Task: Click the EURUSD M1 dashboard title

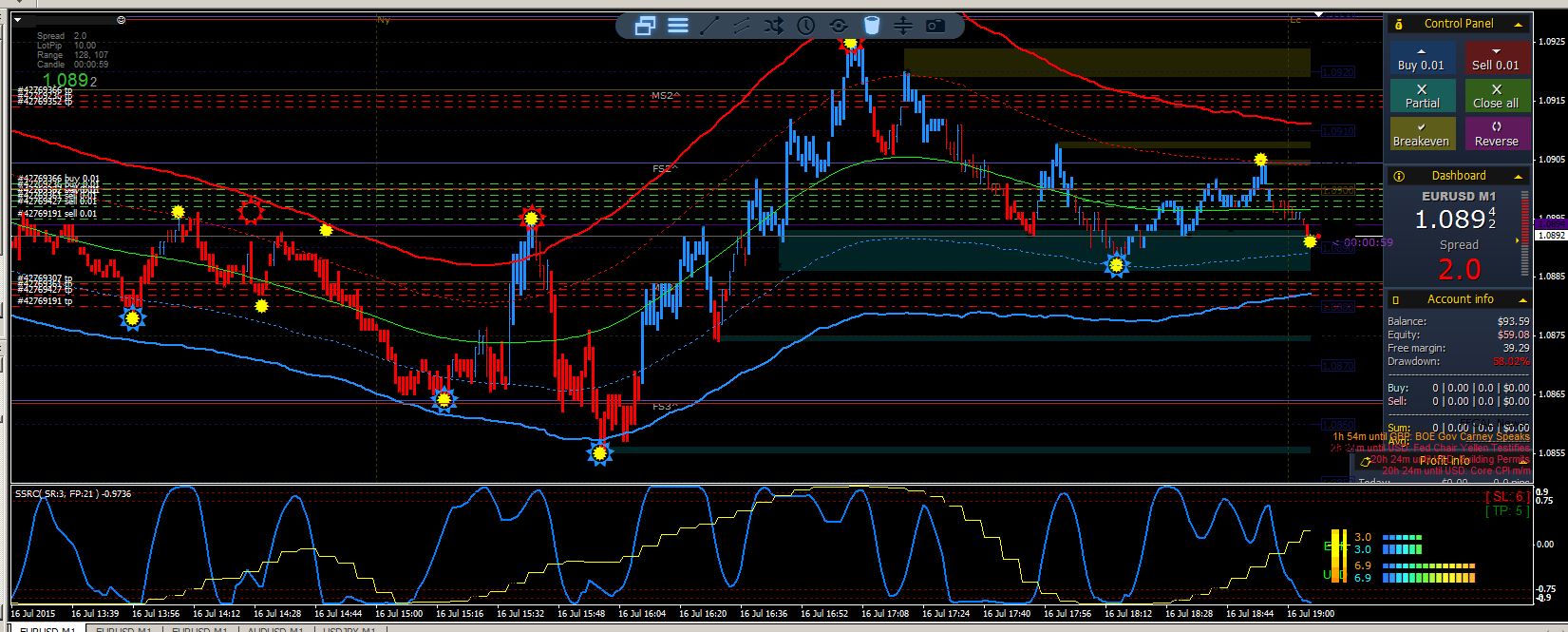Action: [x=1461, y=197]
